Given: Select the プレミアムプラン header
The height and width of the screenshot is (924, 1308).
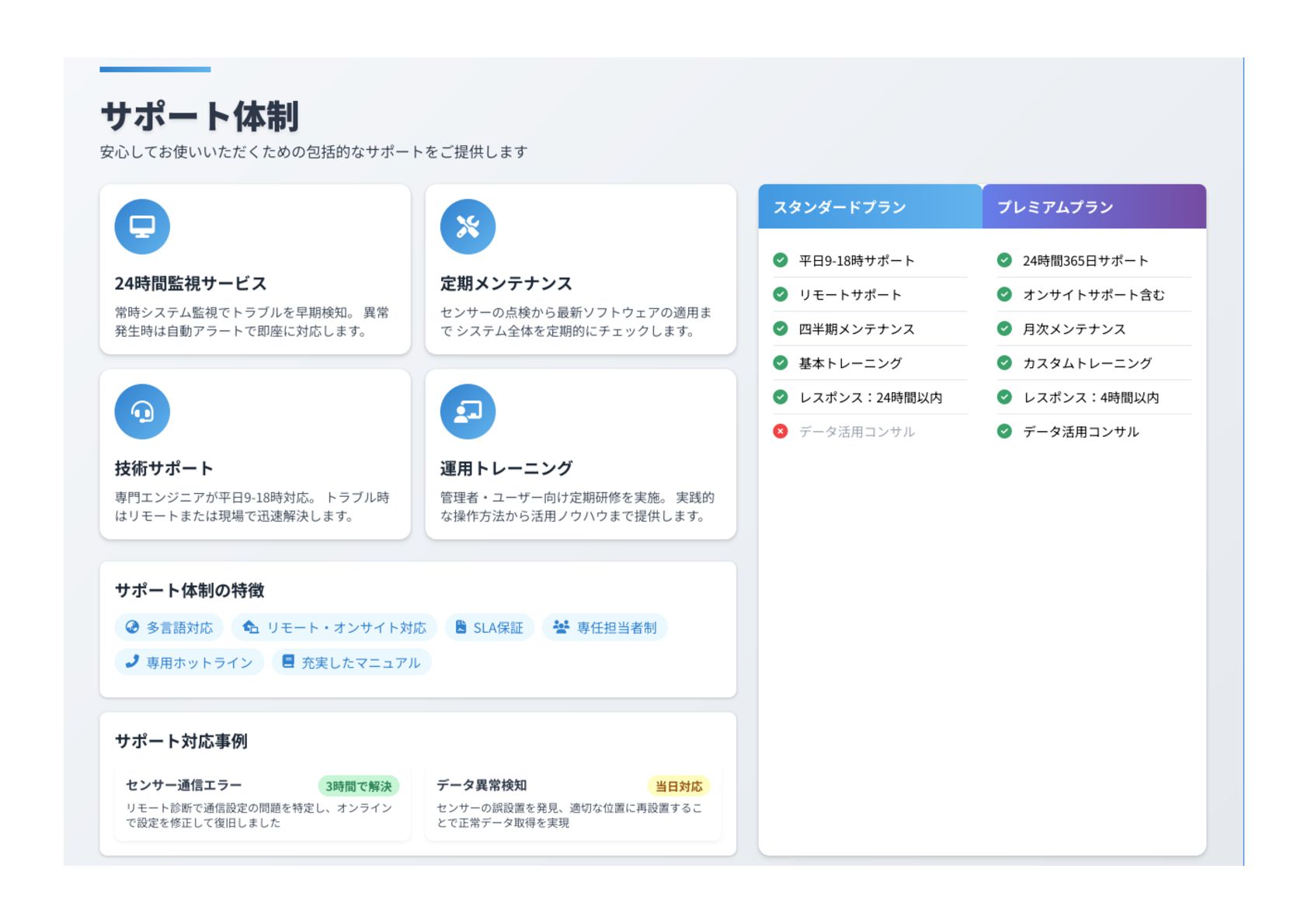Looking at the screenshot, I should (x=1094, y=207).
